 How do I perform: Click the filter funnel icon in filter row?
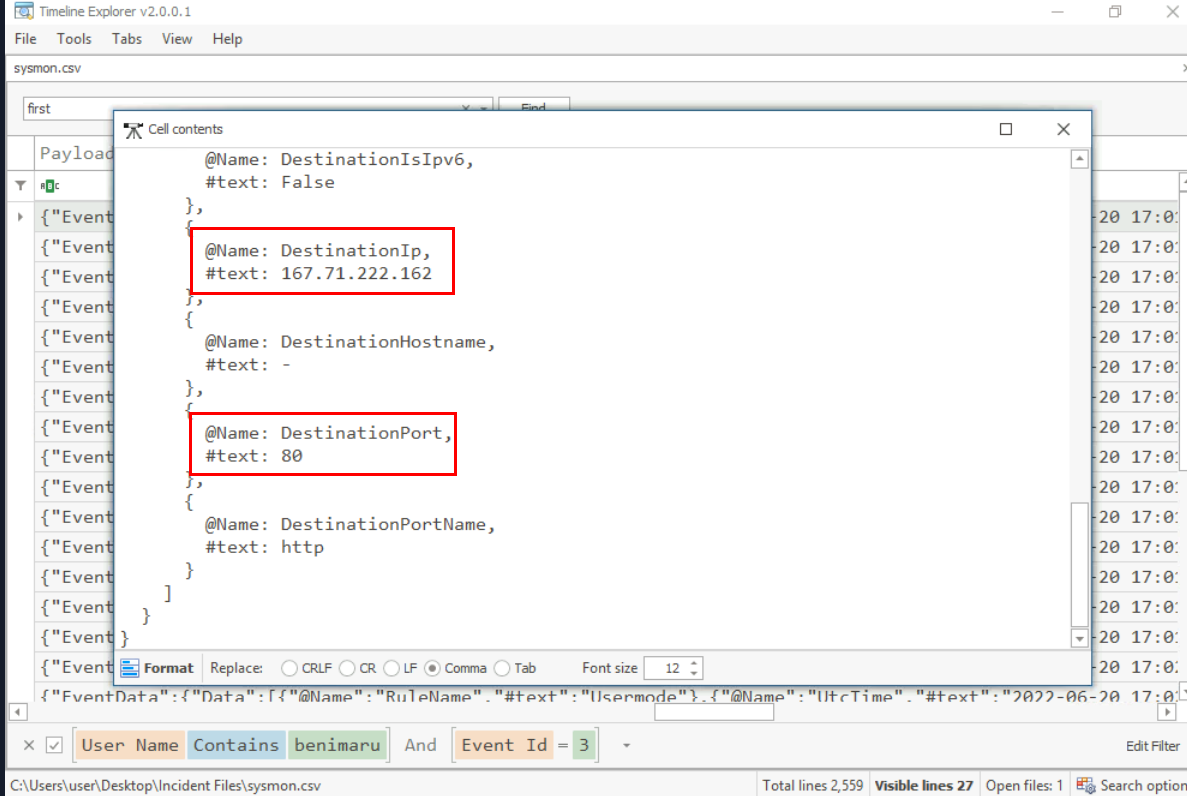(20, 185)
